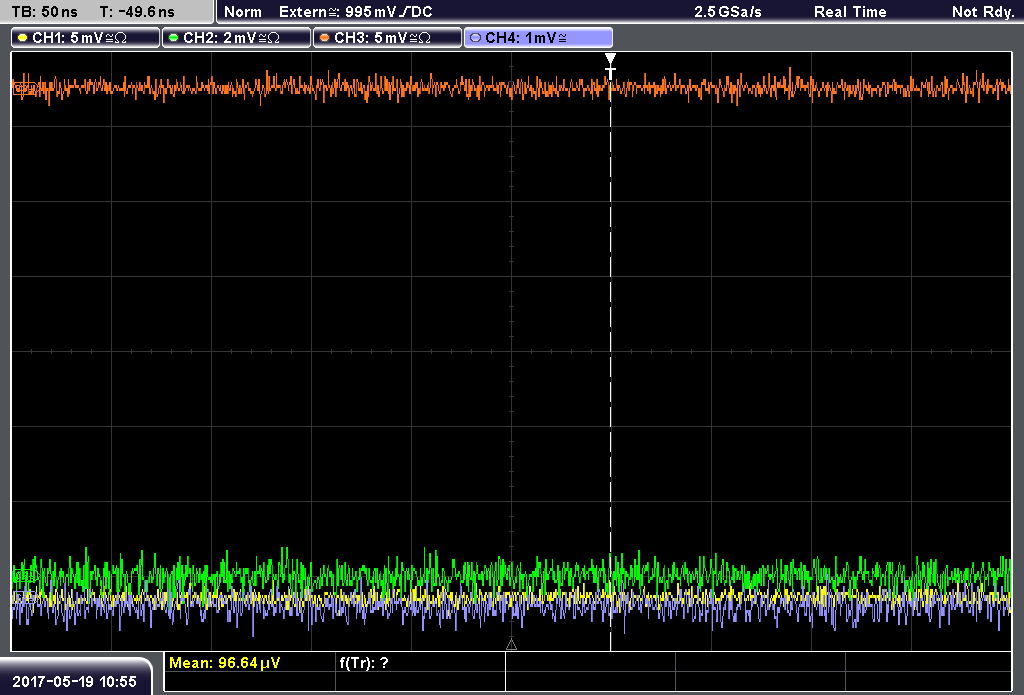Viewport: 1024px width, 695px height.
Task: Select the CH1: 5mV channel tab
Action: (86, 38)
